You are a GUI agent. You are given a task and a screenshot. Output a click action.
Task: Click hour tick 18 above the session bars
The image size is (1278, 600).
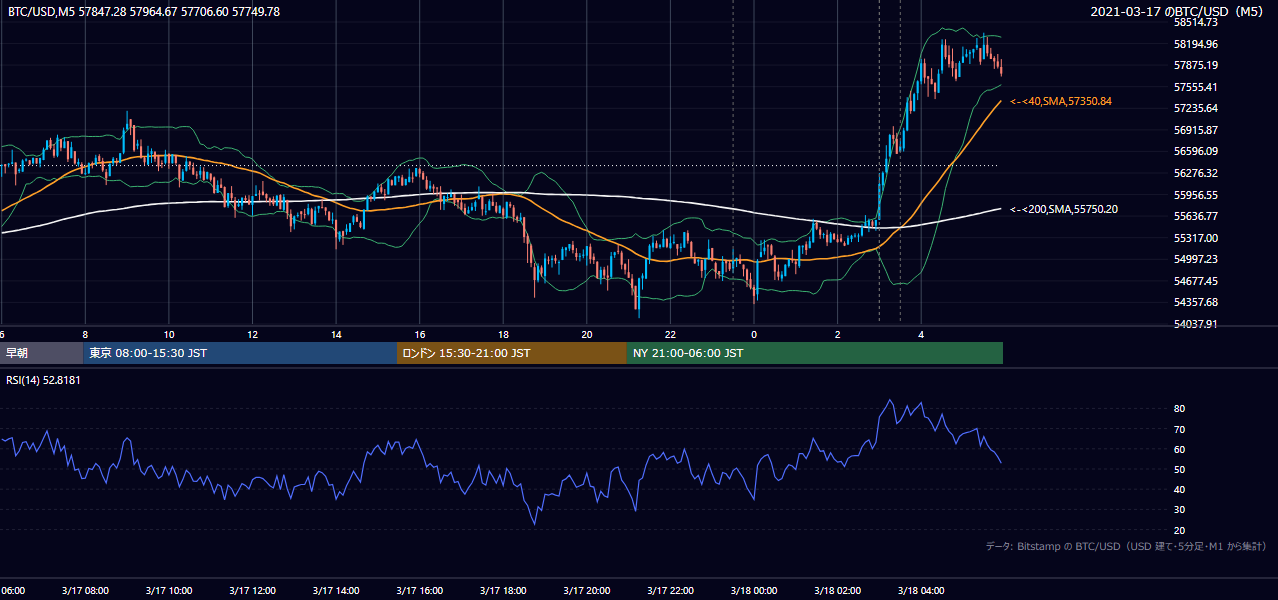(503, 335)
